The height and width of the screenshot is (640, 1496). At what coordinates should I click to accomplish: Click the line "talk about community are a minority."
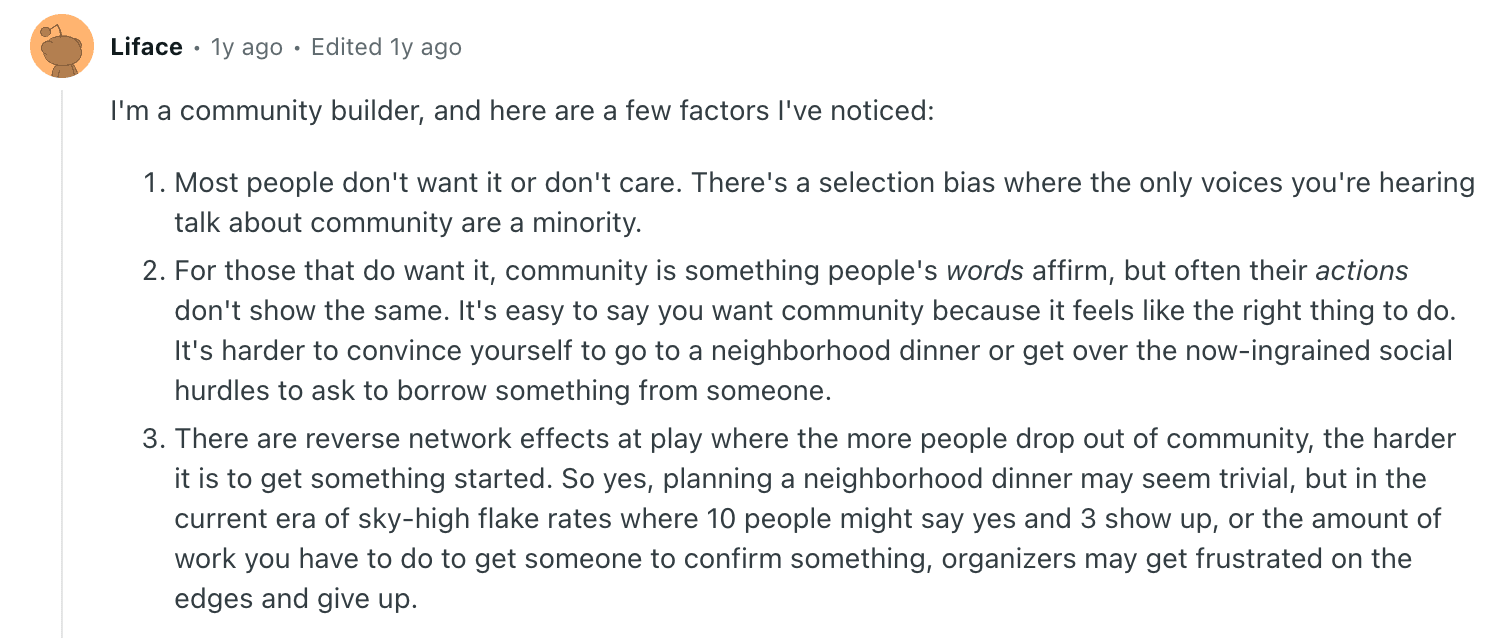[407, 223]
